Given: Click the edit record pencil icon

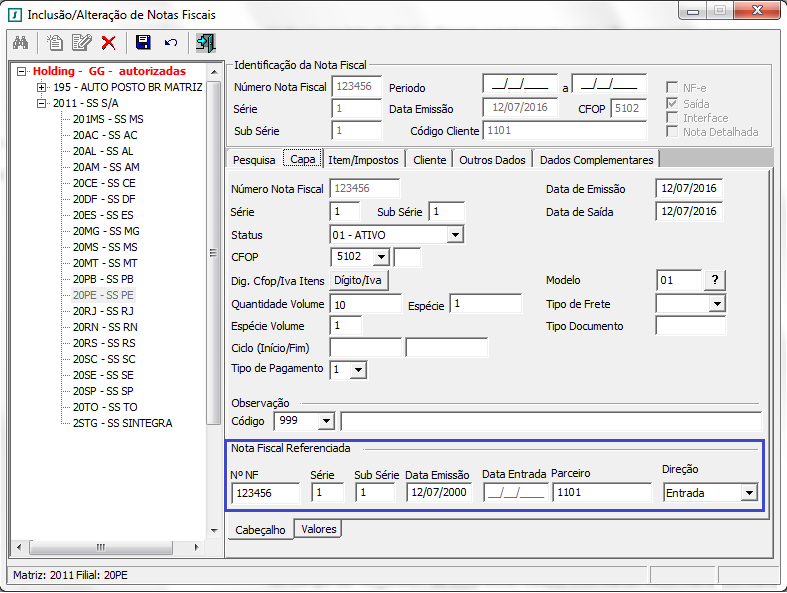Looking at the screenshot, I should click(82, 43).
